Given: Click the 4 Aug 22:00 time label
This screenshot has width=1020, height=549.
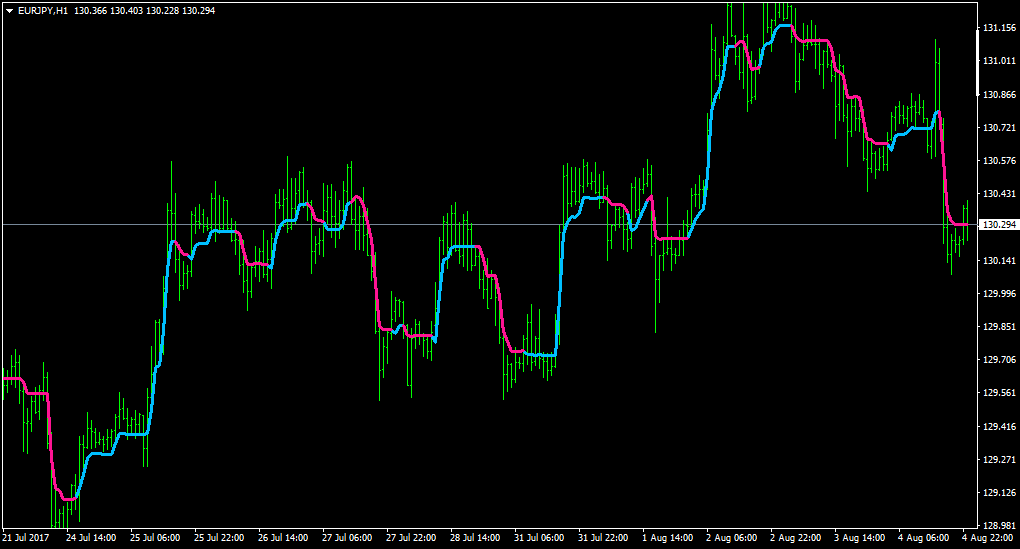Looking at the screenshot, I should point(987,538).
